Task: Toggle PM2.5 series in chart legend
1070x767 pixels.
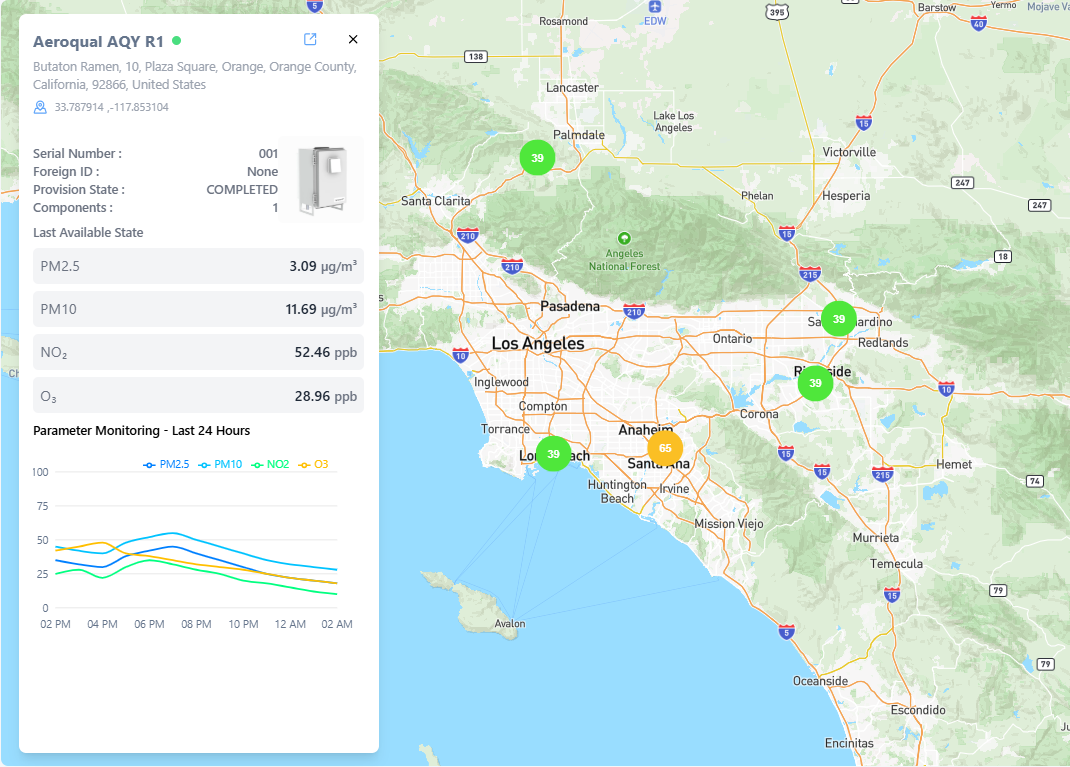Action: [x=166, y=464]
